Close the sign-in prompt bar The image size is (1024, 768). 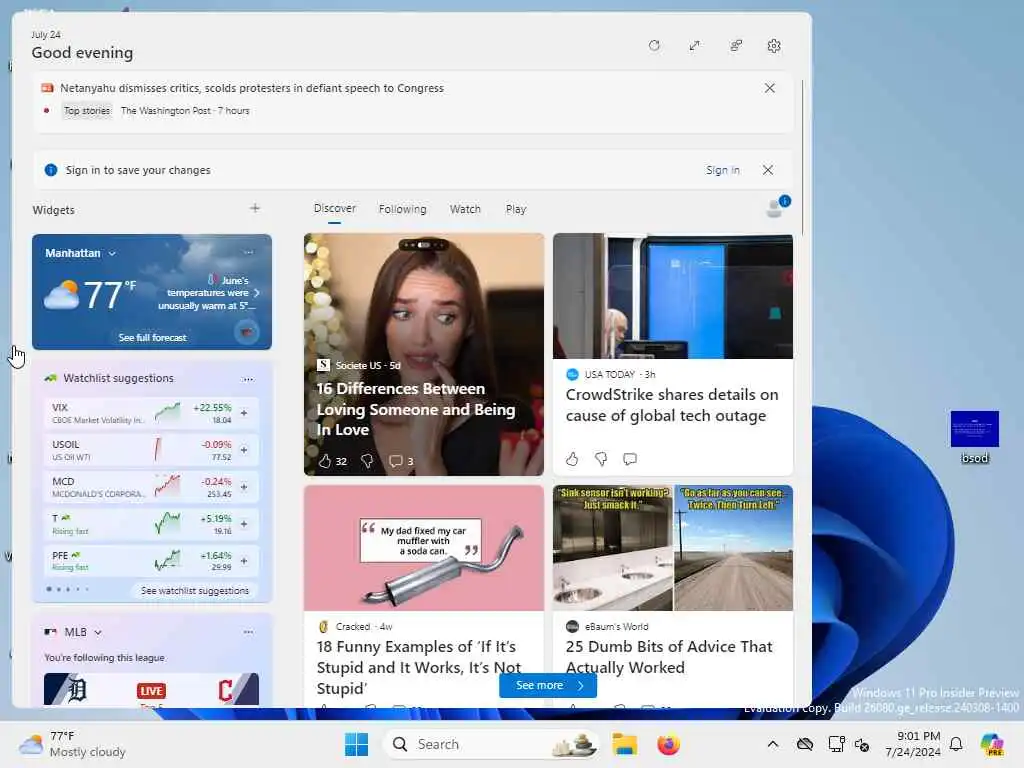point(768,170)
